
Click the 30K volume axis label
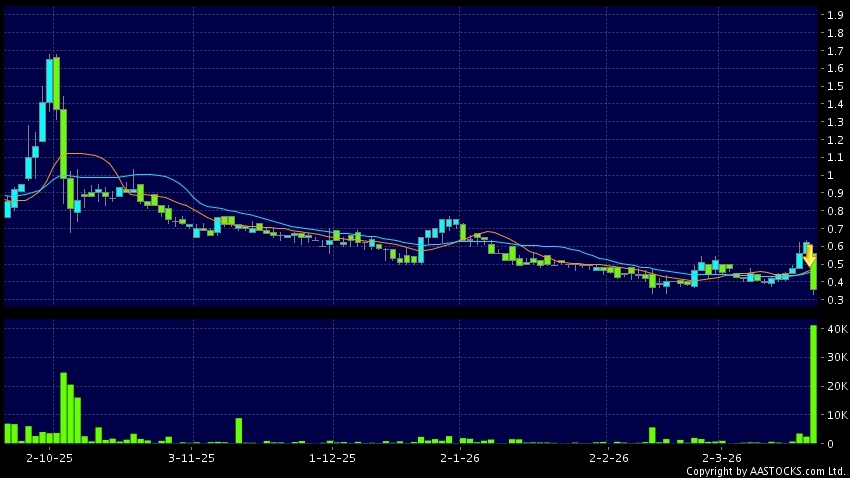click(x=835, y=357)
